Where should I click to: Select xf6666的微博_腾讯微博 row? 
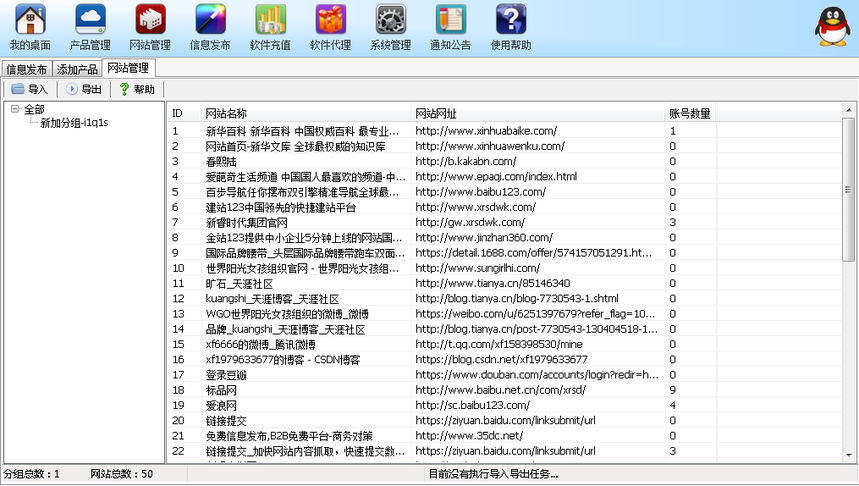(505, 344)
